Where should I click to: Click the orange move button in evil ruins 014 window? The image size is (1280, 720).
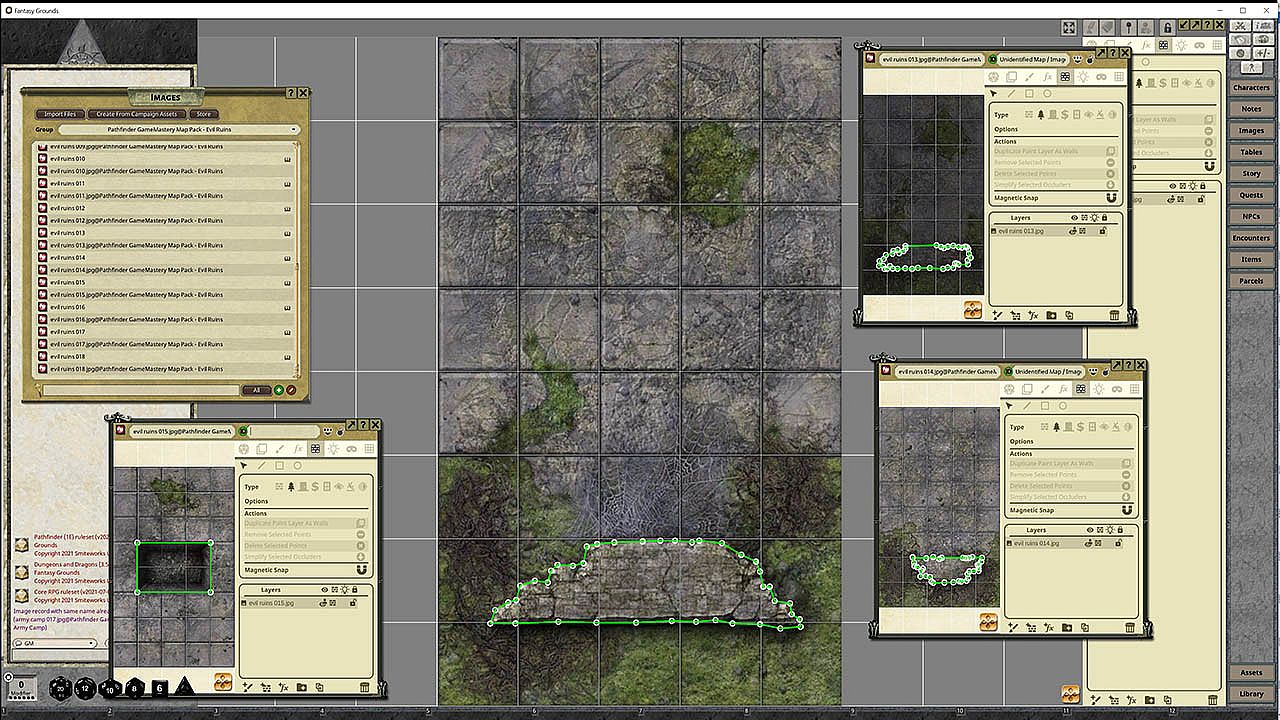coord(988,622)
